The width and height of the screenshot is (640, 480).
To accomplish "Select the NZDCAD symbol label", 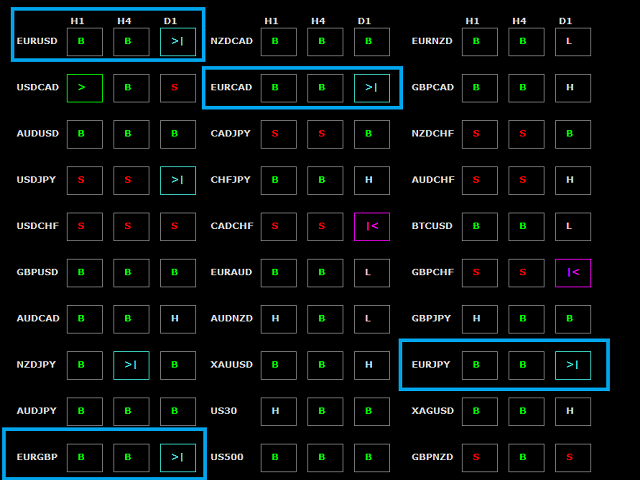I will pos(231,41).
